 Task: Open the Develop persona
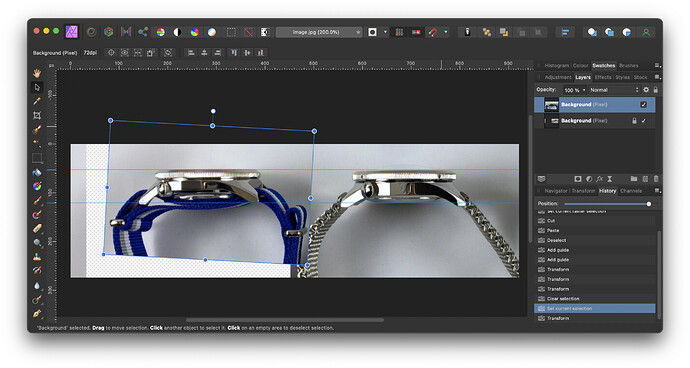pos(108,32)
